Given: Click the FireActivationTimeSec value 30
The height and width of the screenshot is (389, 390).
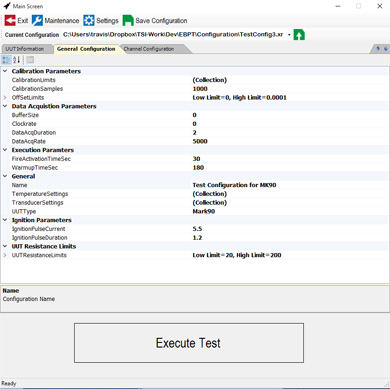Looking at the screenshot, I should pyautogui.click(x=196, y=159).
